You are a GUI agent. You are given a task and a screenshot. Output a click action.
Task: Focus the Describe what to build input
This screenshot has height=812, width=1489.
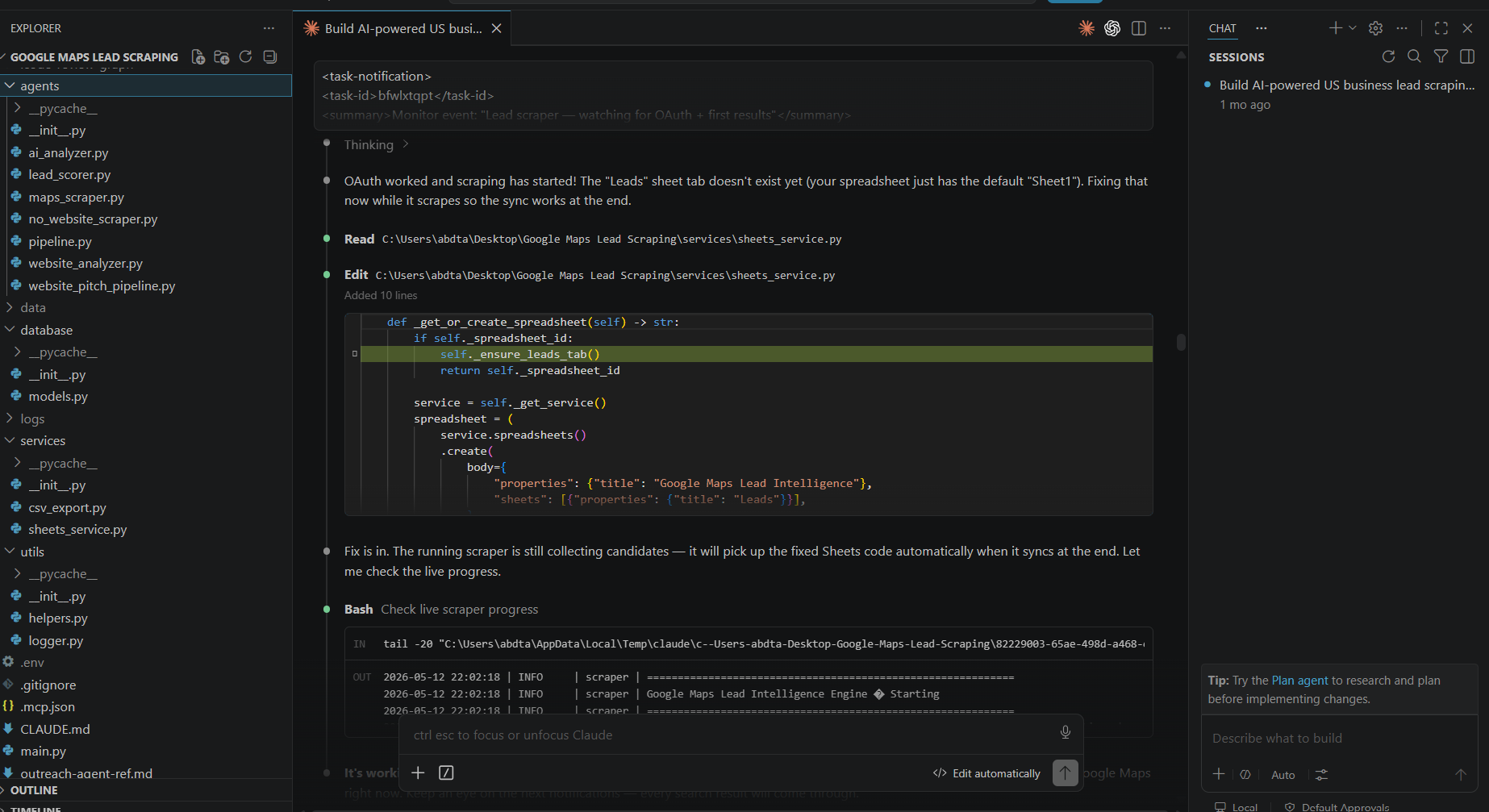click(x=1338, y=739)
